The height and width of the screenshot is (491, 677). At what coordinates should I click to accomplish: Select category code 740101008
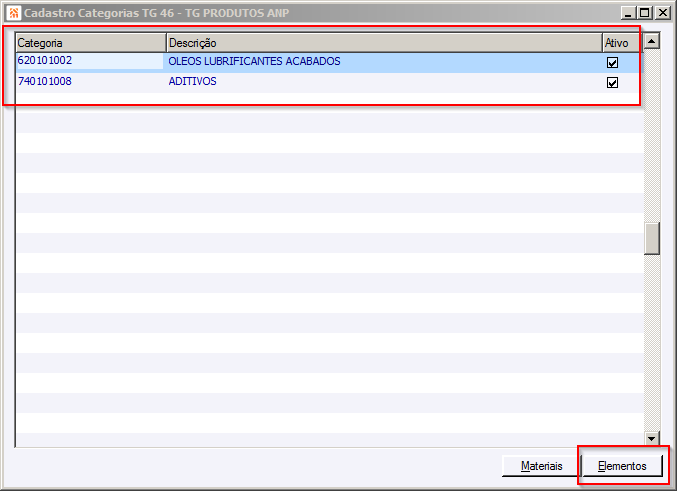(x=45, y=81)
